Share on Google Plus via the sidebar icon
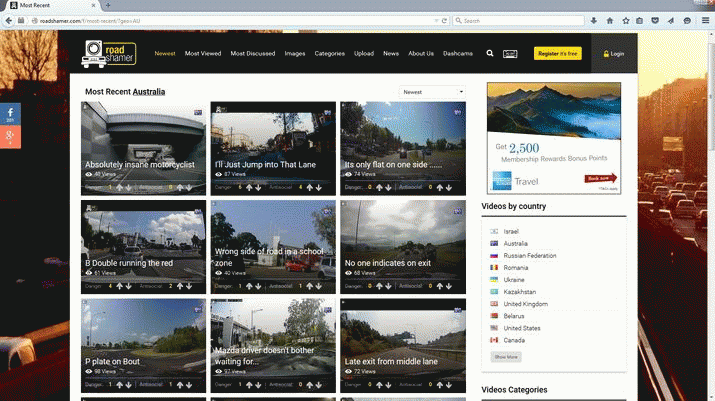 tap(10, 136)
